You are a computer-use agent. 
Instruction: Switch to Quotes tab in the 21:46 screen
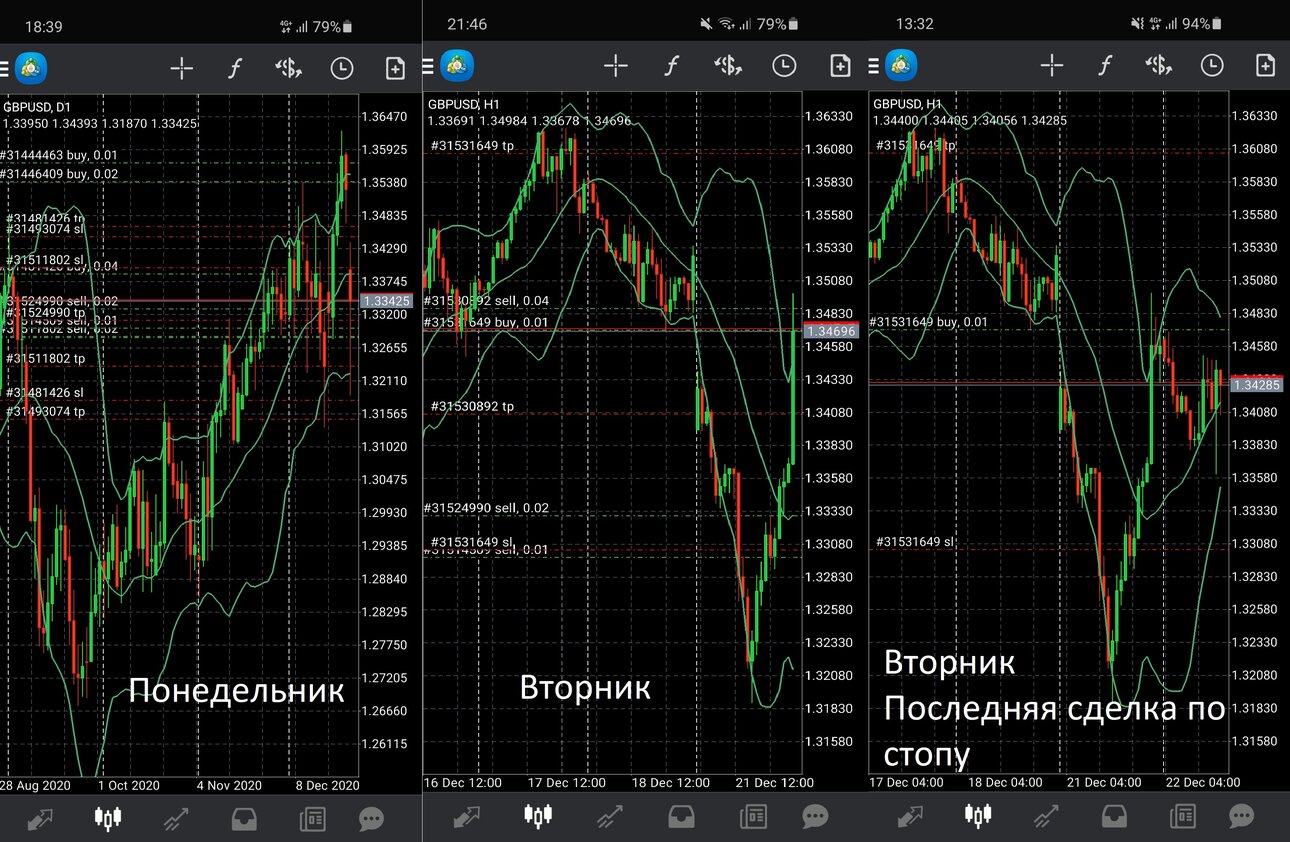click(x=468, y=818)
